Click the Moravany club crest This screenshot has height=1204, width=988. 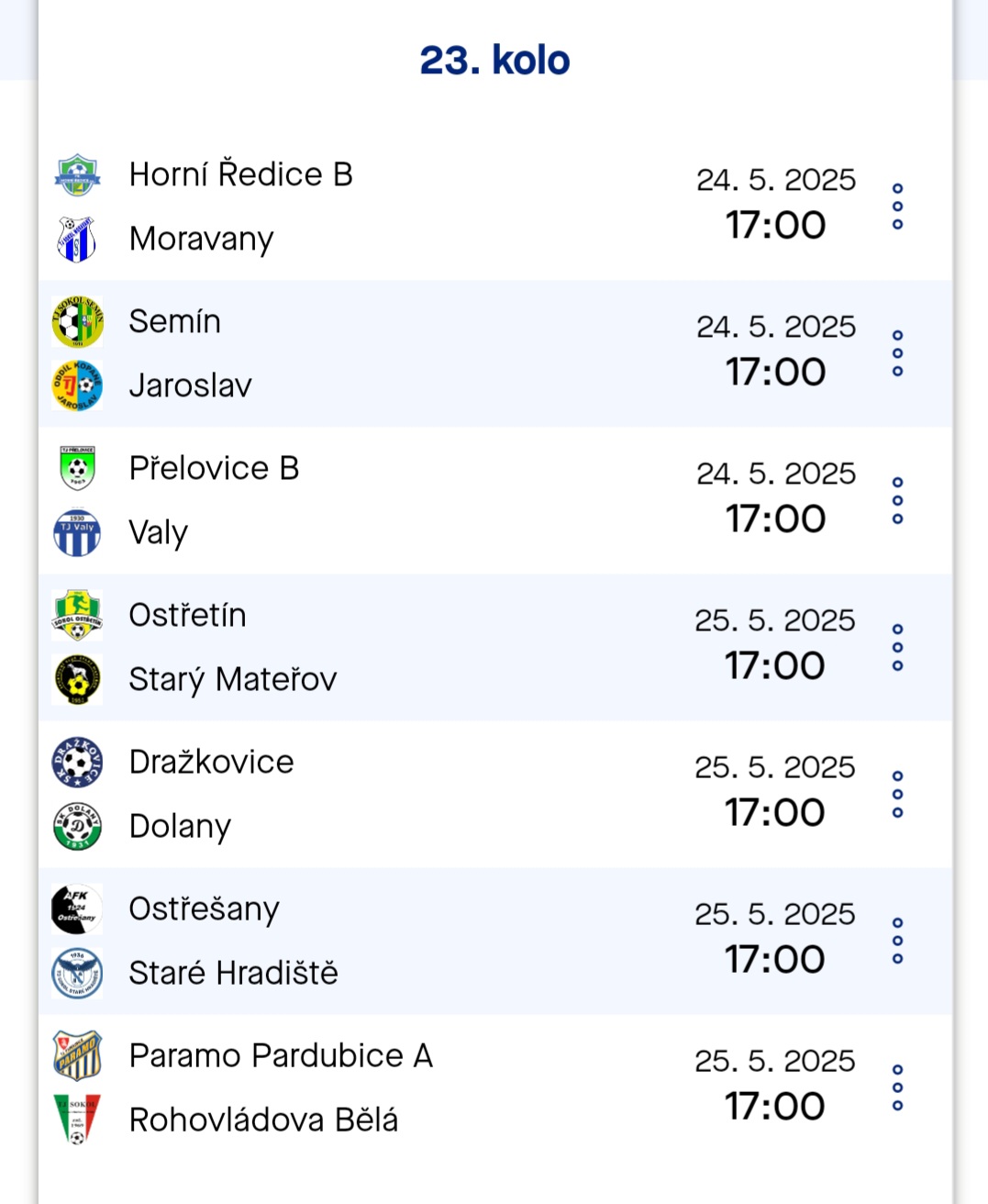pos(77,239)
